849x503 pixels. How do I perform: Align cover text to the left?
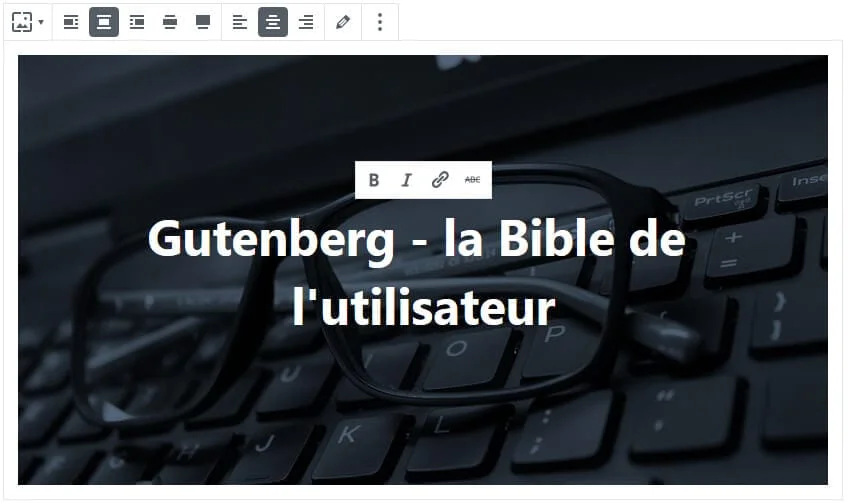240,22
